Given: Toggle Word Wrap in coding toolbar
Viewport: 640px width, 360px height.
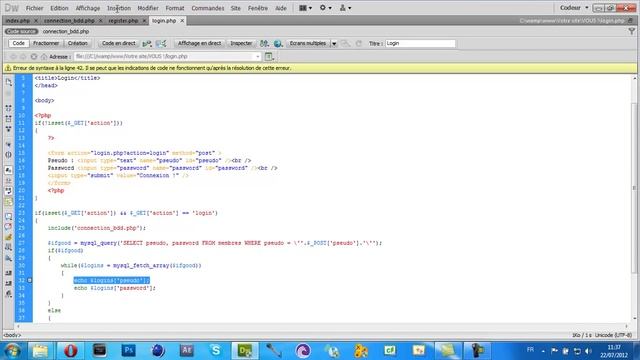Looking at the screenshot, I should [x=9, y=191].
